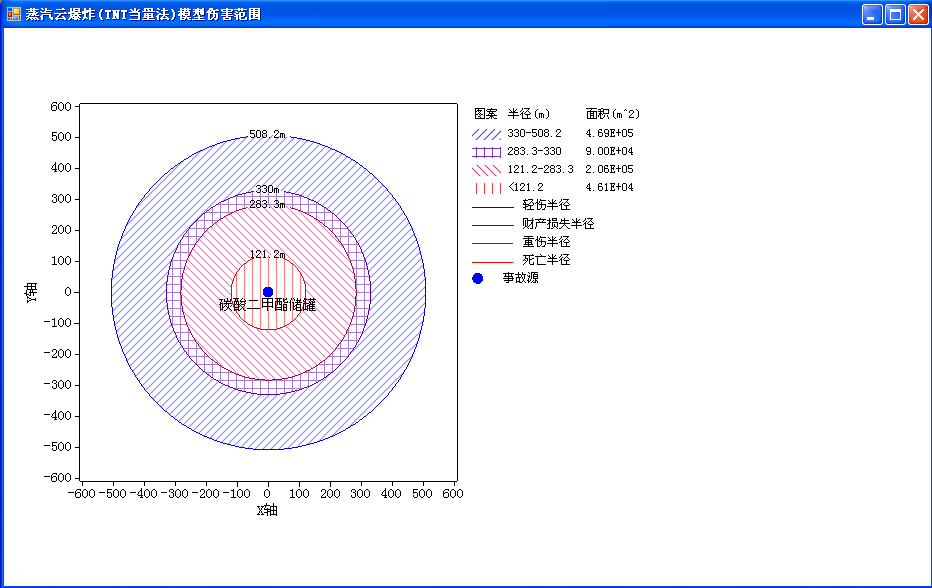Click the 面积(m^2) column header

tap(612, 114)
